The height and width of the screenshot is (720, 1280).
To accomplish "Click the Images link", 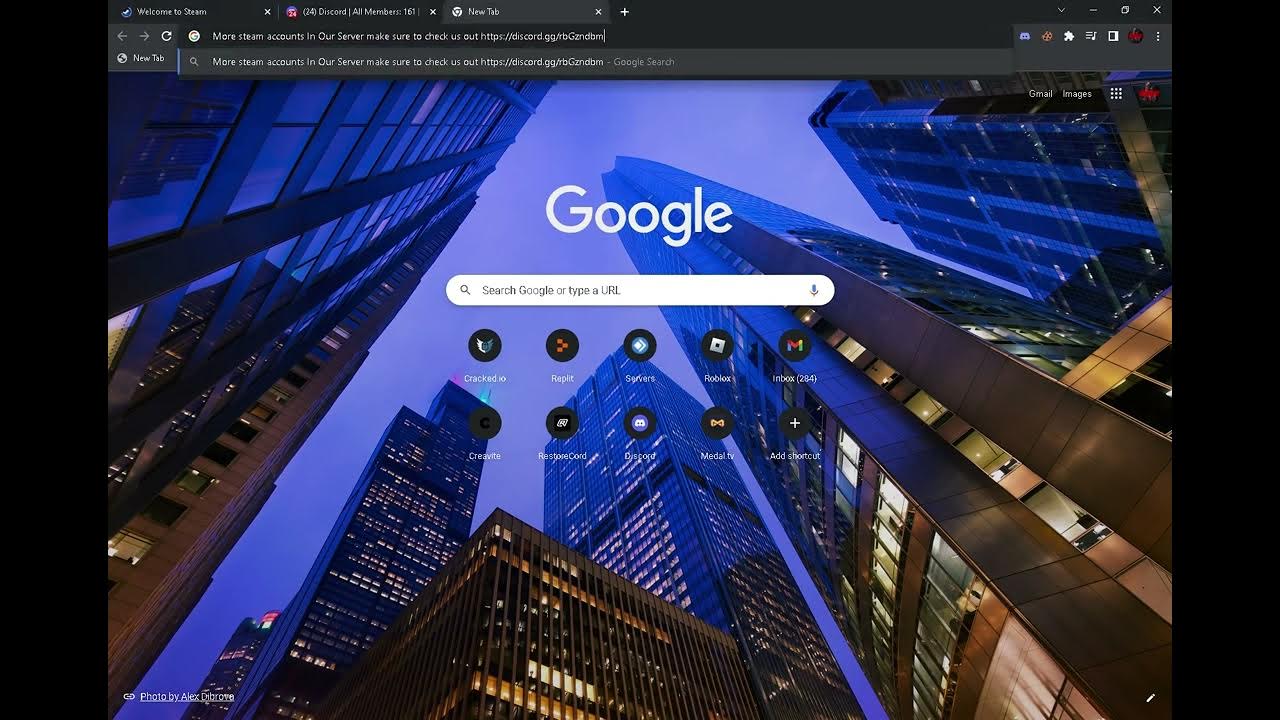I will point(1077,94).
